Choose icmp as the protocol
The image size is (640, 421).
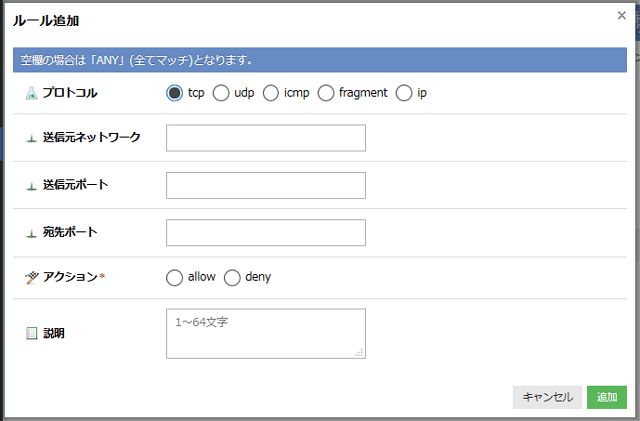[271, 93]
